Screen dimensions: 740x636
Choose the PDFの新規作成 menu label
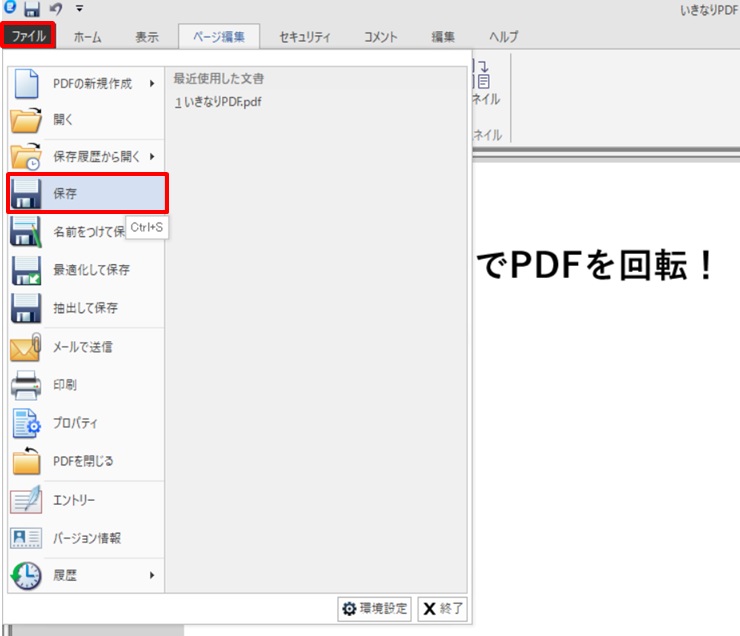pyautogui.click(x=92, y=84)
